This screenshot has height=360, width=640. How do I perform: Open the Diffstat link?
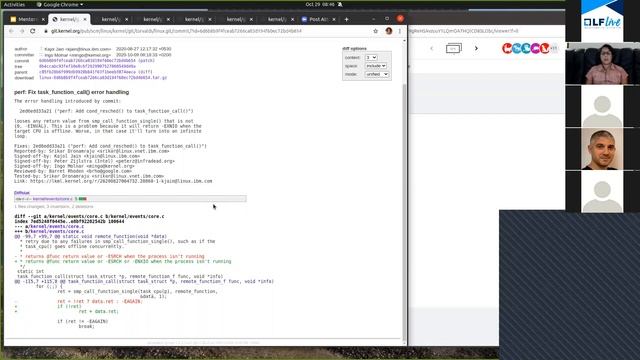22,193
